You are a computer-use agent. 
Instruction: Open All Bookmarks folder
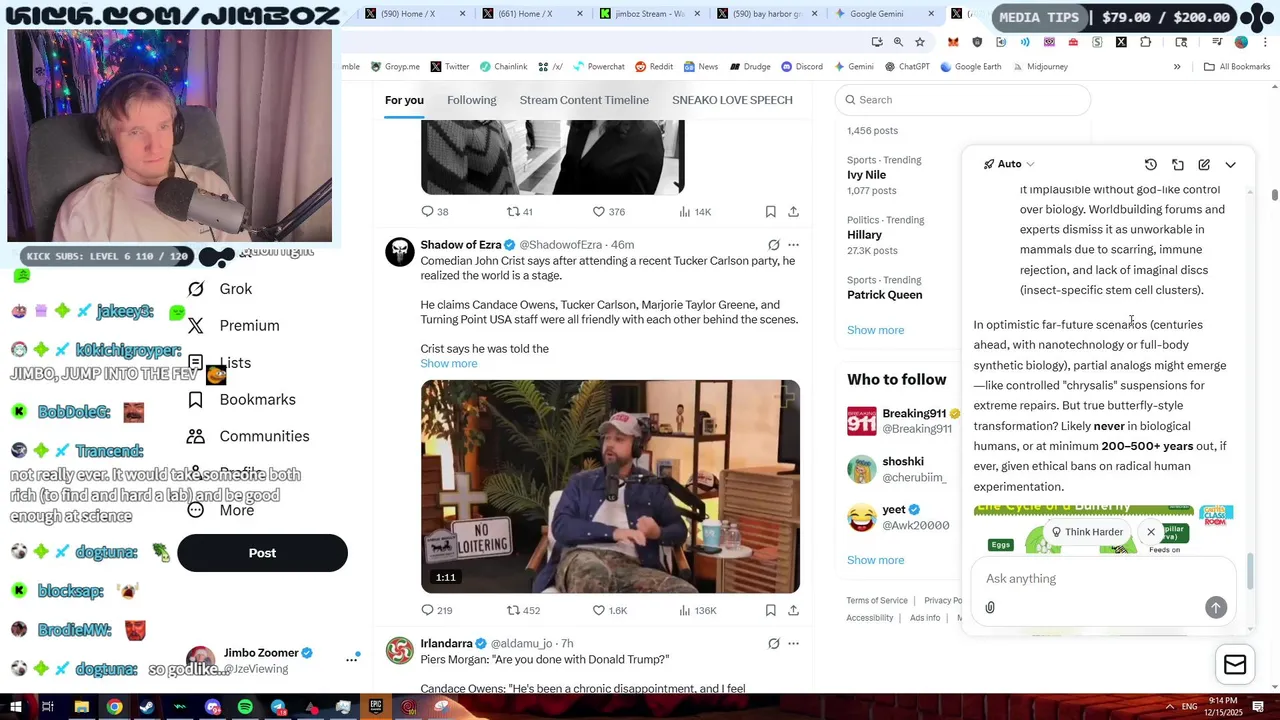[1237, 67]
